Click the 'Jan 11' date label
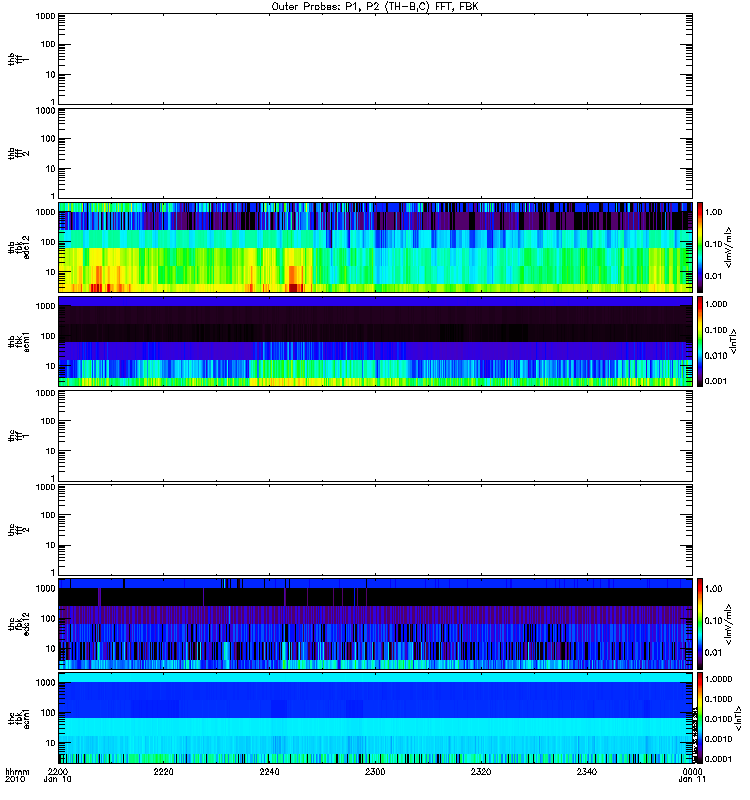 tap(692, 779)
